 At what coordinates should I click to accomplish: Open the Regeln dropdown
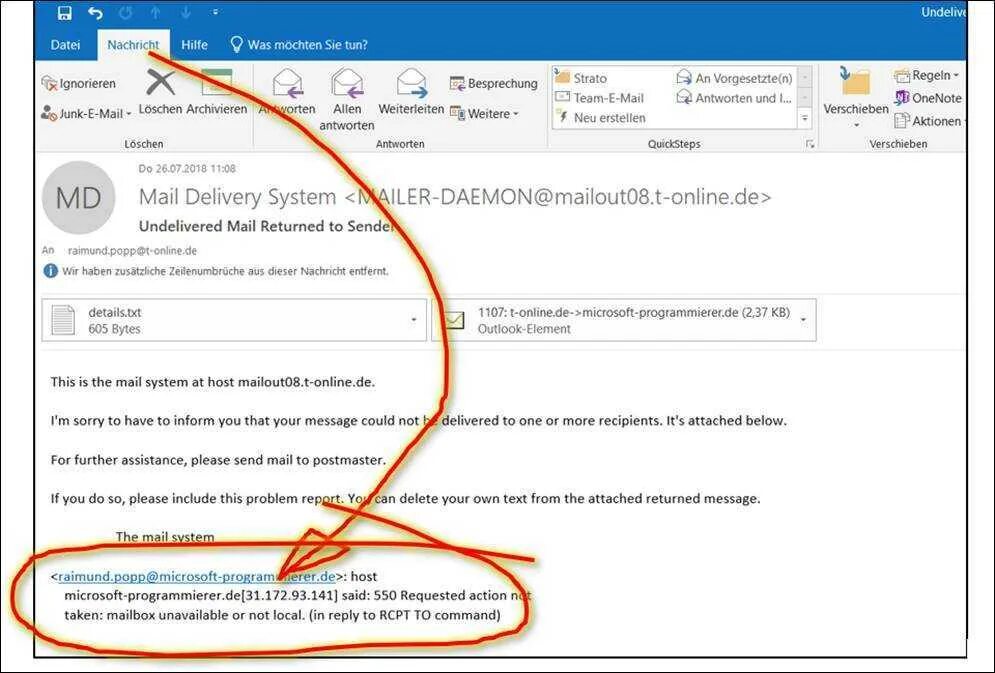(x=927, y=75)
